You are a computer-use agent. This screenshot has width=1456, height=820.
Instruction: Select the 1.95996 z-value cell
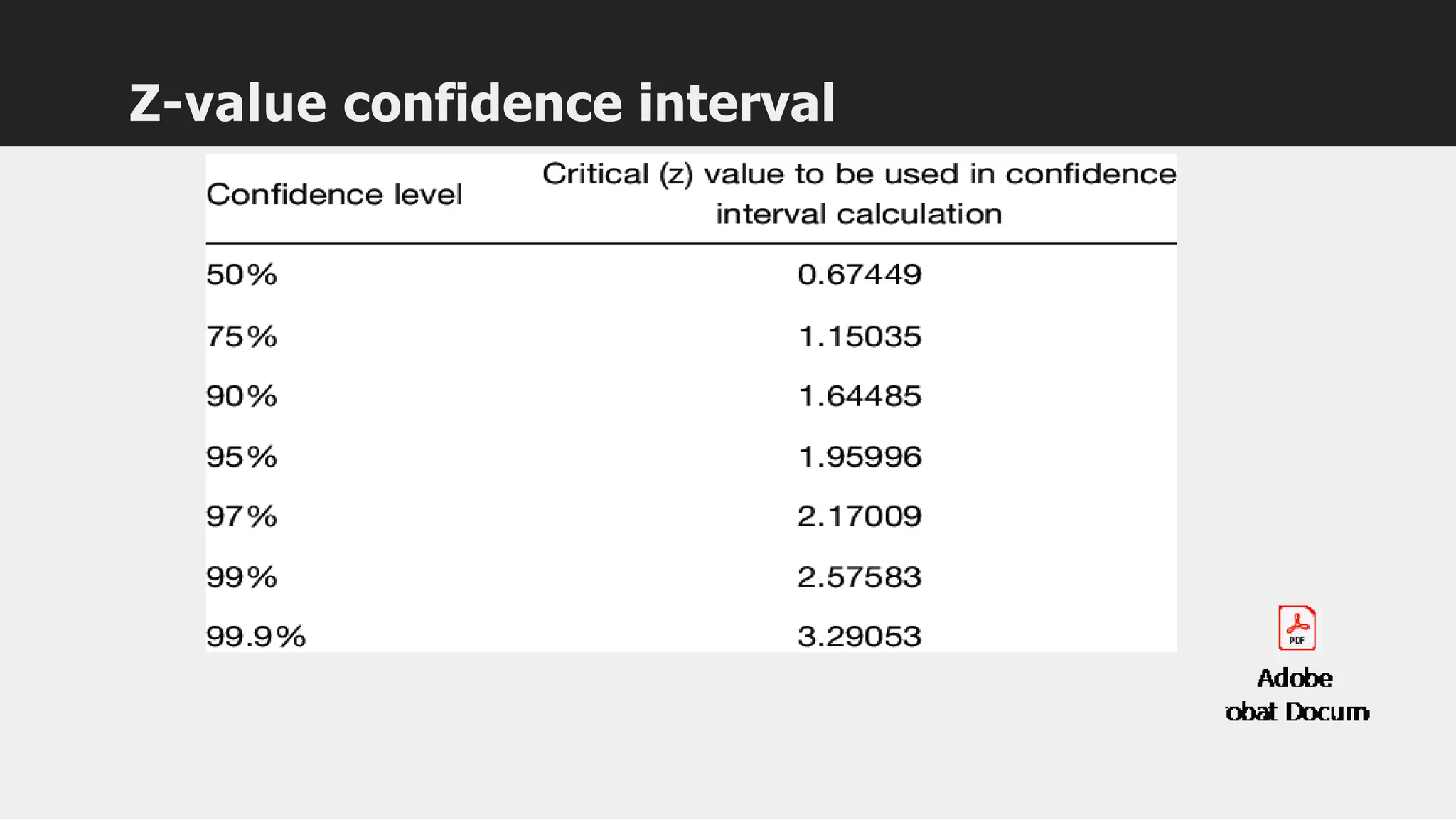coord(860,457)
